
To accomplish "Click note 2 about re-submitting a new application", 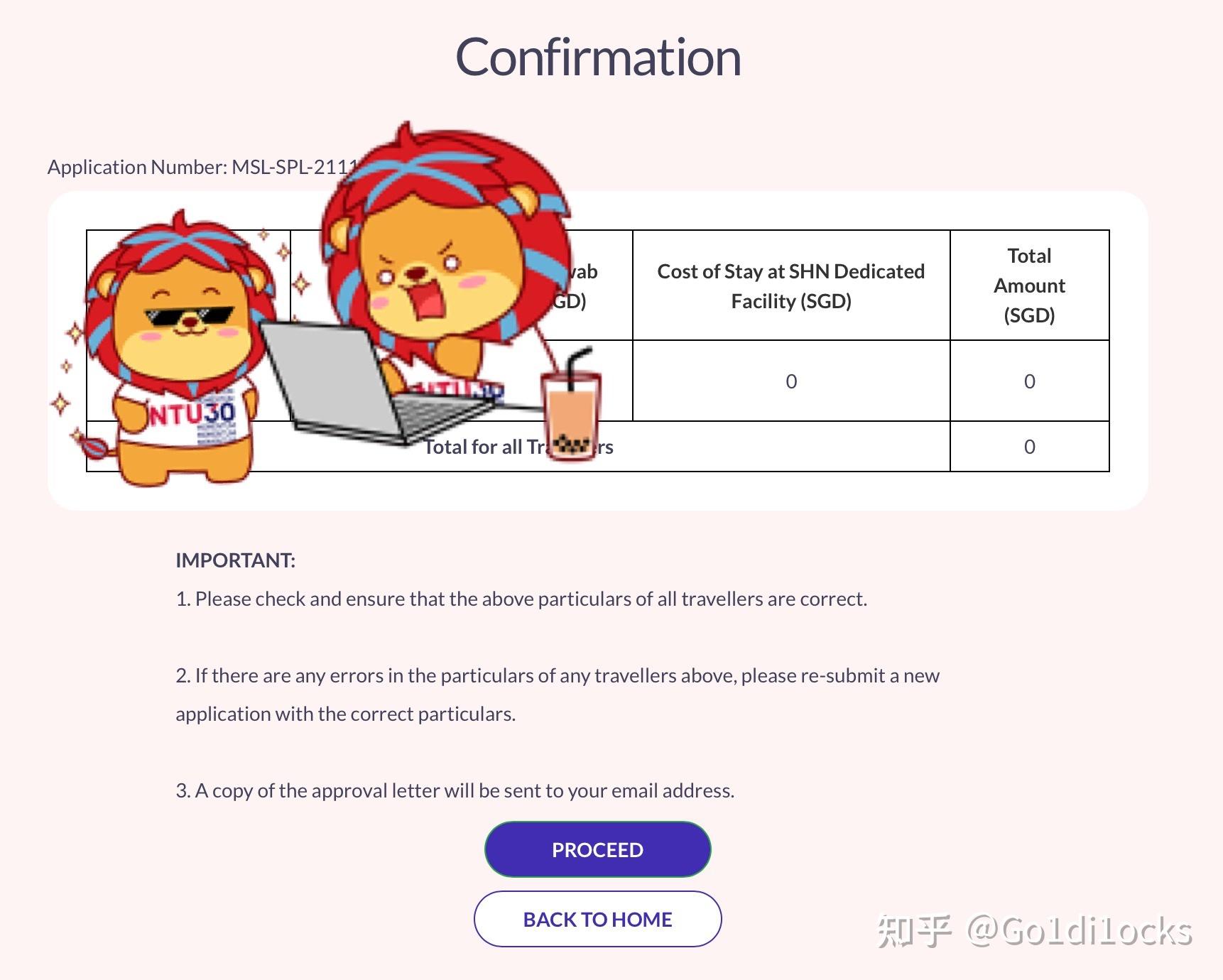I will point(558,695).
